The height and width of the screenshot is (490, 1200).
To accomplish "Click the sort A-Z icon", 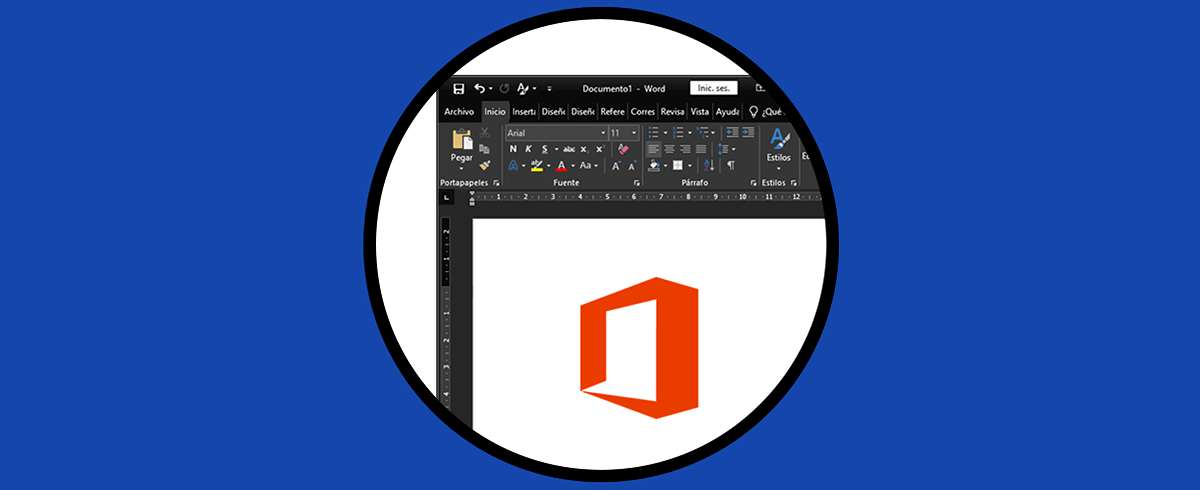I will tap(709, 165).
